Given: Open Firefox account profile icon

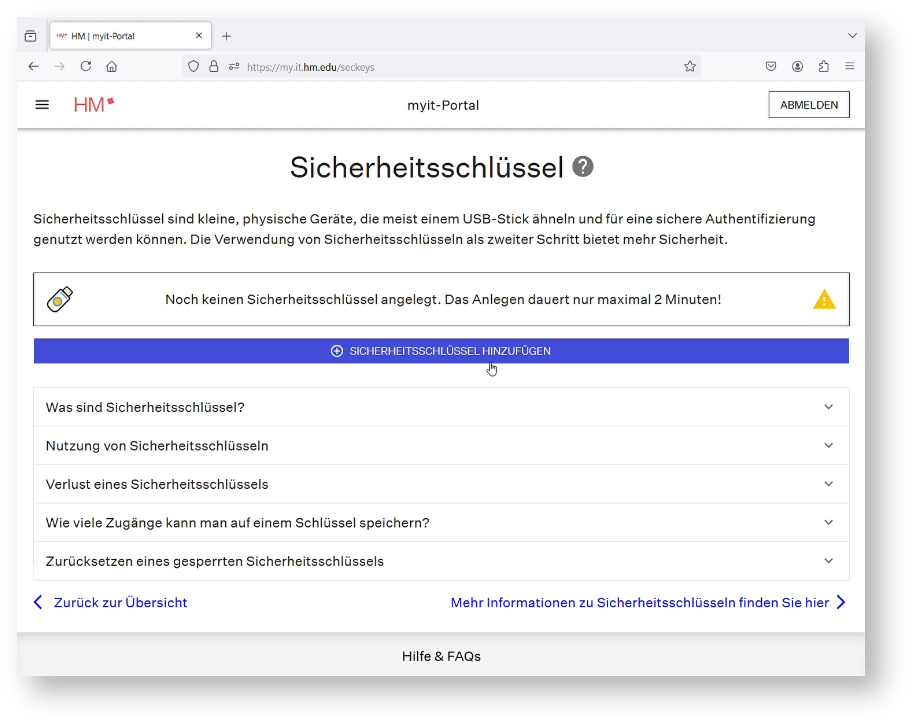Looking at the screenshot, I should click(x=798, y=67).
